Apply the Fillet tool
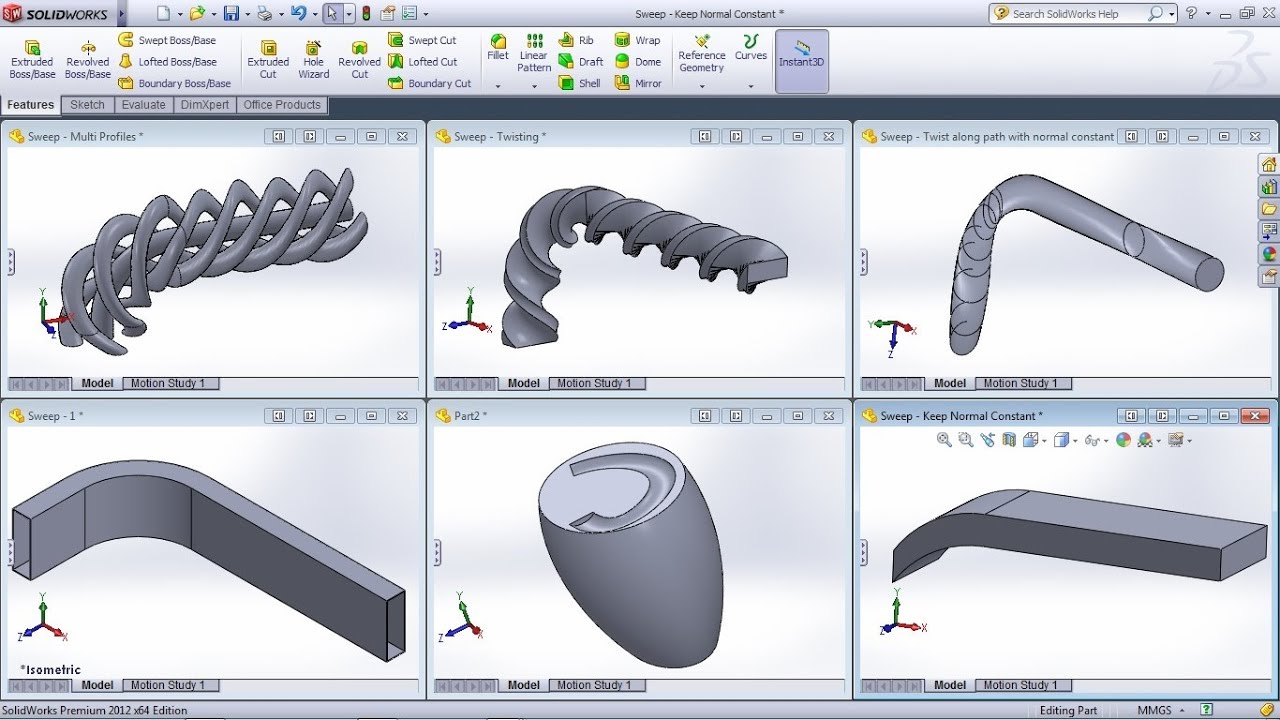The height and width of the screenshot is (720, 1280). (x=498, y=48)
